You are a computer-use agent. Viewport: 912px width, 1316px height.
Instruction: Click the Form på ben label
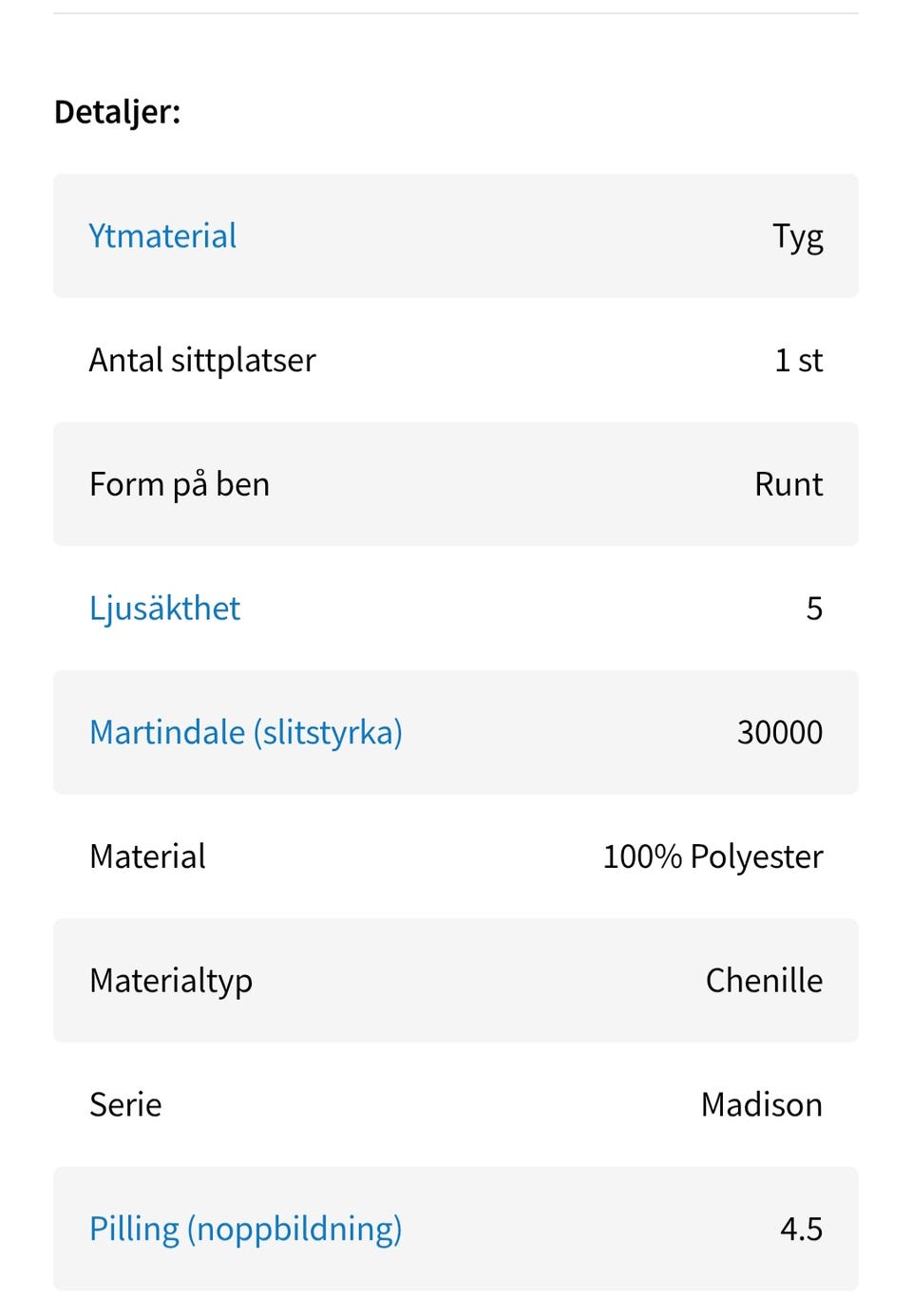point(180,484)
